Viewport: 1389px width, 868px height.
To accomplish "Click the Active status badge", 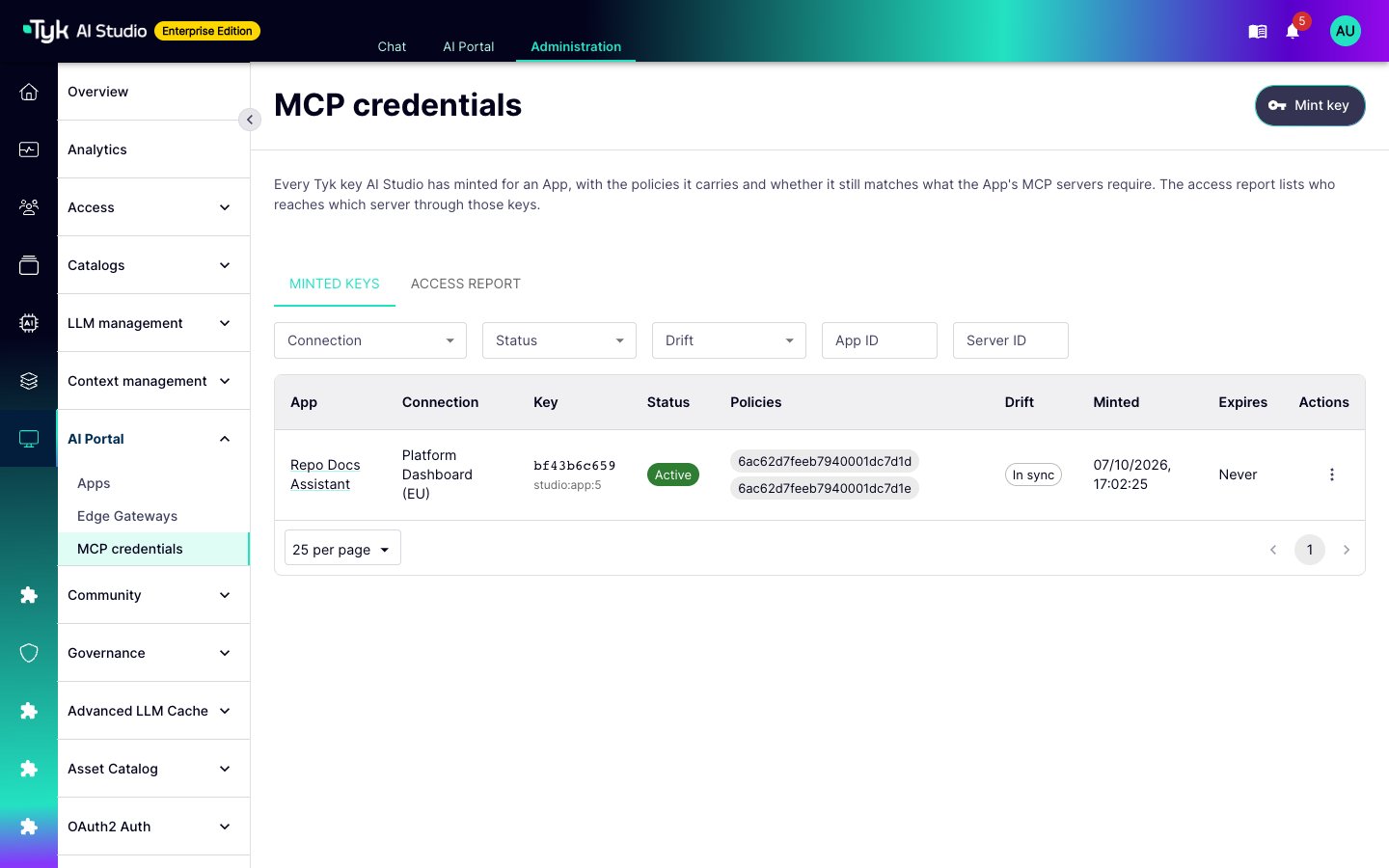I will point(673,475).
